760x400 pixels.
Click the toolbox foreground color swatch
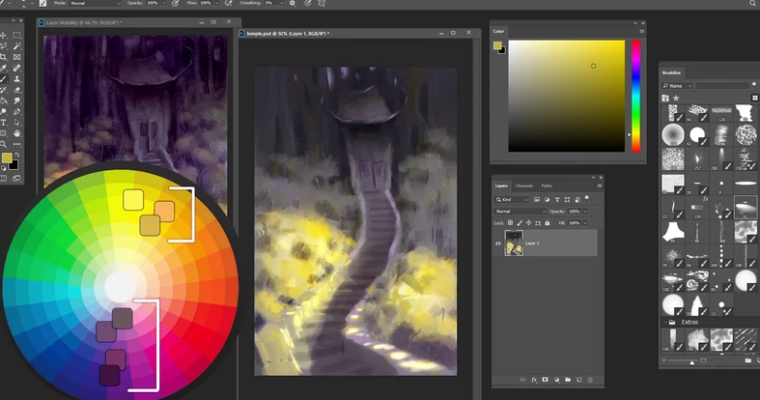[x=6, y=158]
